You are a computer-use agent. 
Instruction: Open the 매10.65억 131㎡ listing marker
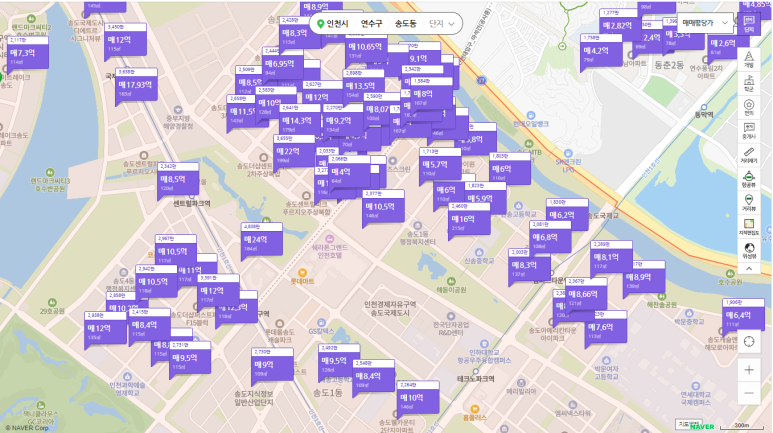(366, 47)
